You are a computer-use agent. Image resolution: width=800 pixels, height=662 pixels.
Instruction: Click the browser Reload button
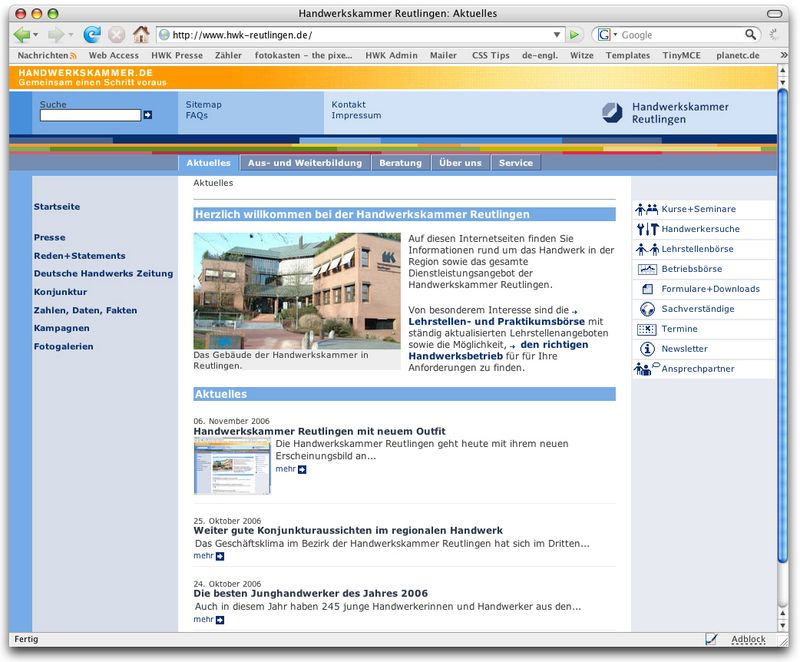[x=92, y=34]
